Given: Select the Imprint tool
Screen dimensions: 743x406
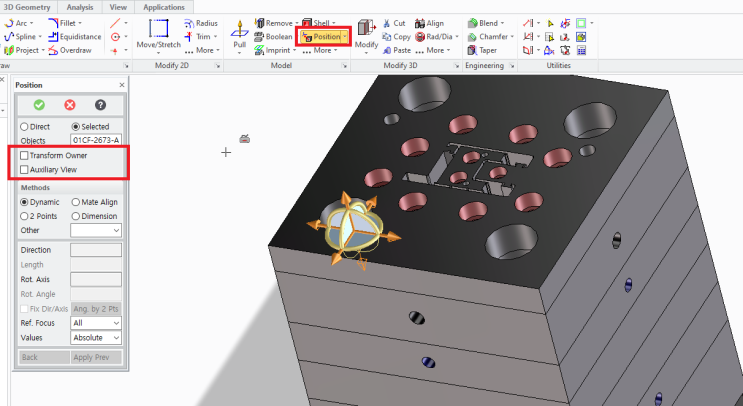Looking at the screenshot, I should (272, 50).
